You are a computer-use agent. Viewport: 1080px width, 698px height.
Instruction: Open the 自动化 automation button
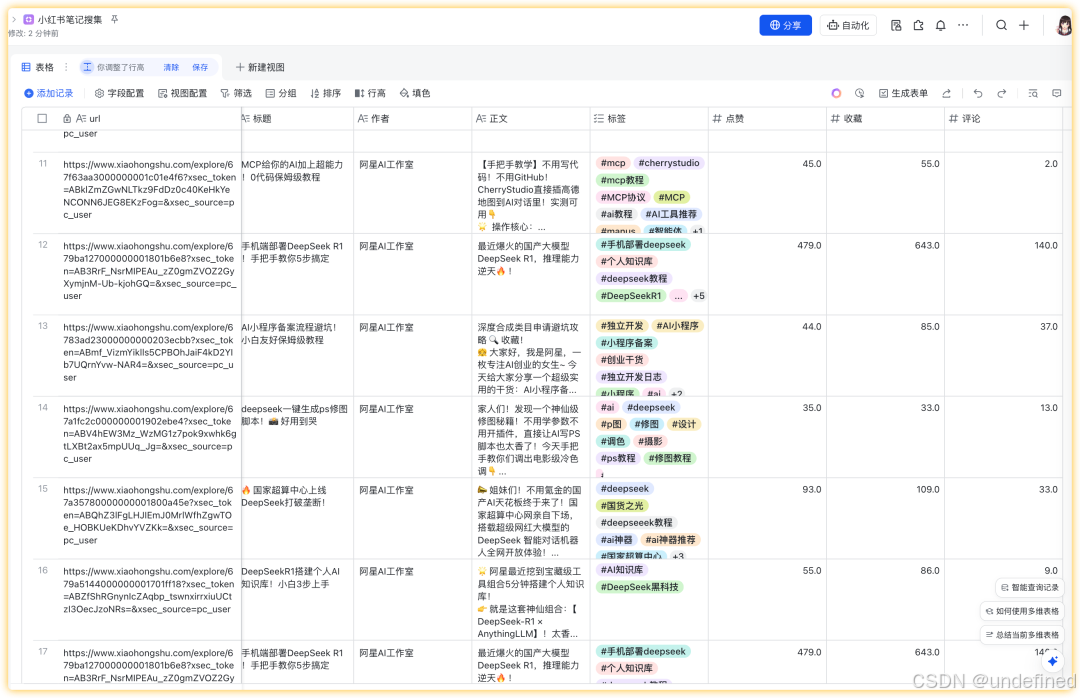pyautogui.click(x=848, y=25)
